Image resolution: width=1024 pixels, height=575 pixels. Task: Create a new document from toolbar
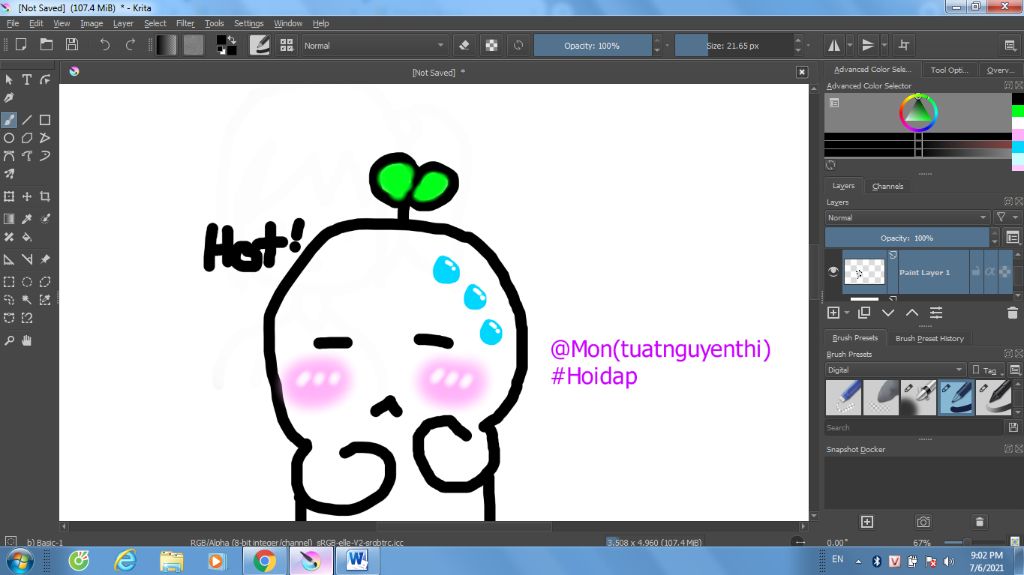(21, 44)
